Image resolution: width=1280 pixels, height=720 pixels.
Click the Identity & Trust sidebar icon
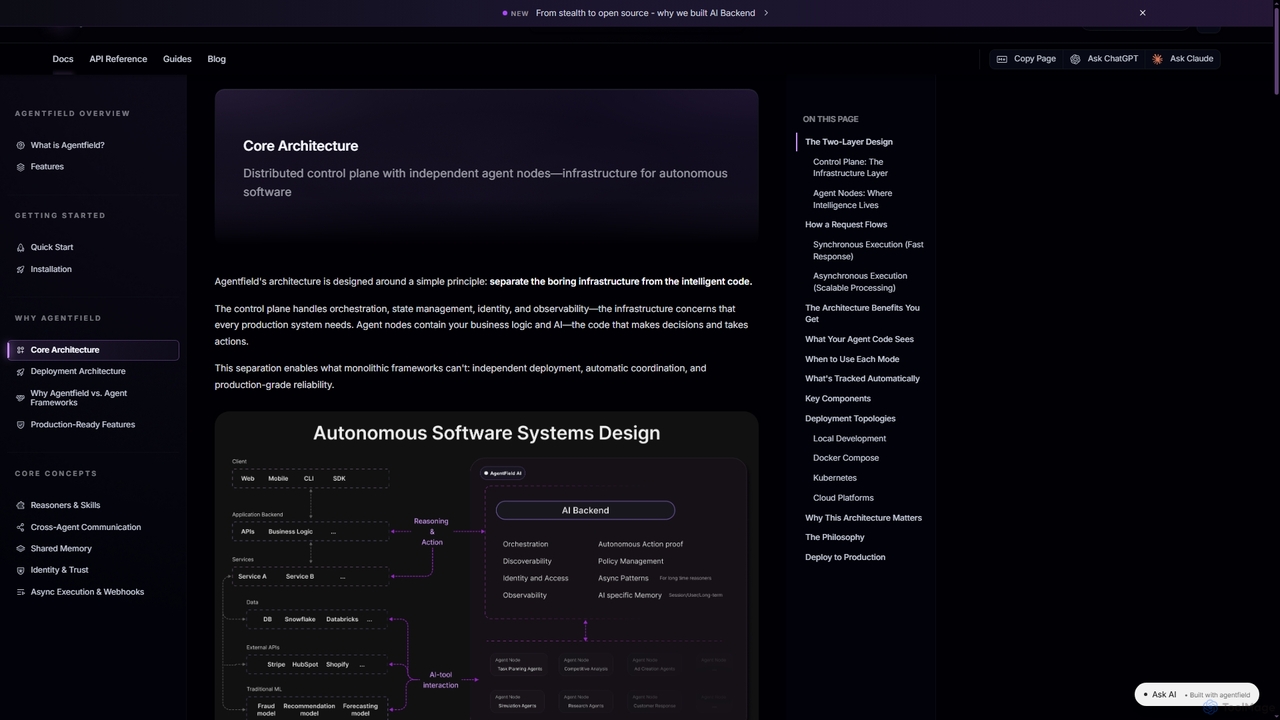(21, 570)
